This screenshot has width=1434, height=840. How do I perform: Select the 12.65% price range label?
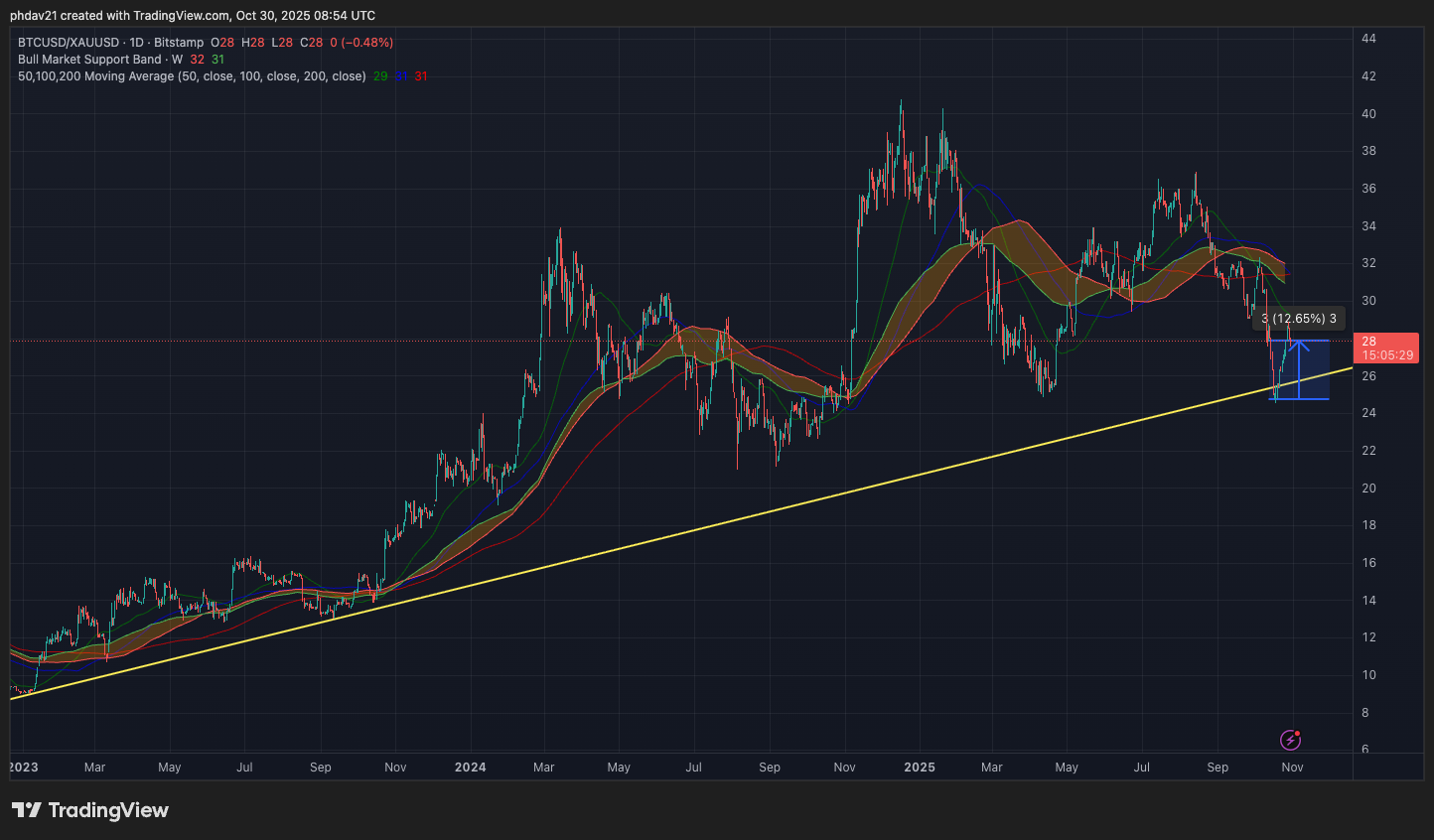point(1299,319)
